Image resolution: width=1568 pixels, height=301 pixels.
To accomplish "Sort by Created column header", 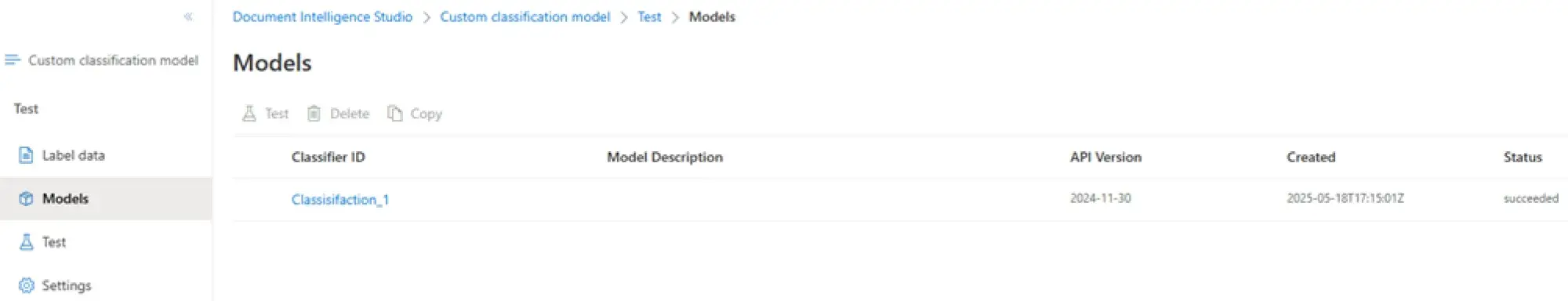I will (x=1311, y=157).
